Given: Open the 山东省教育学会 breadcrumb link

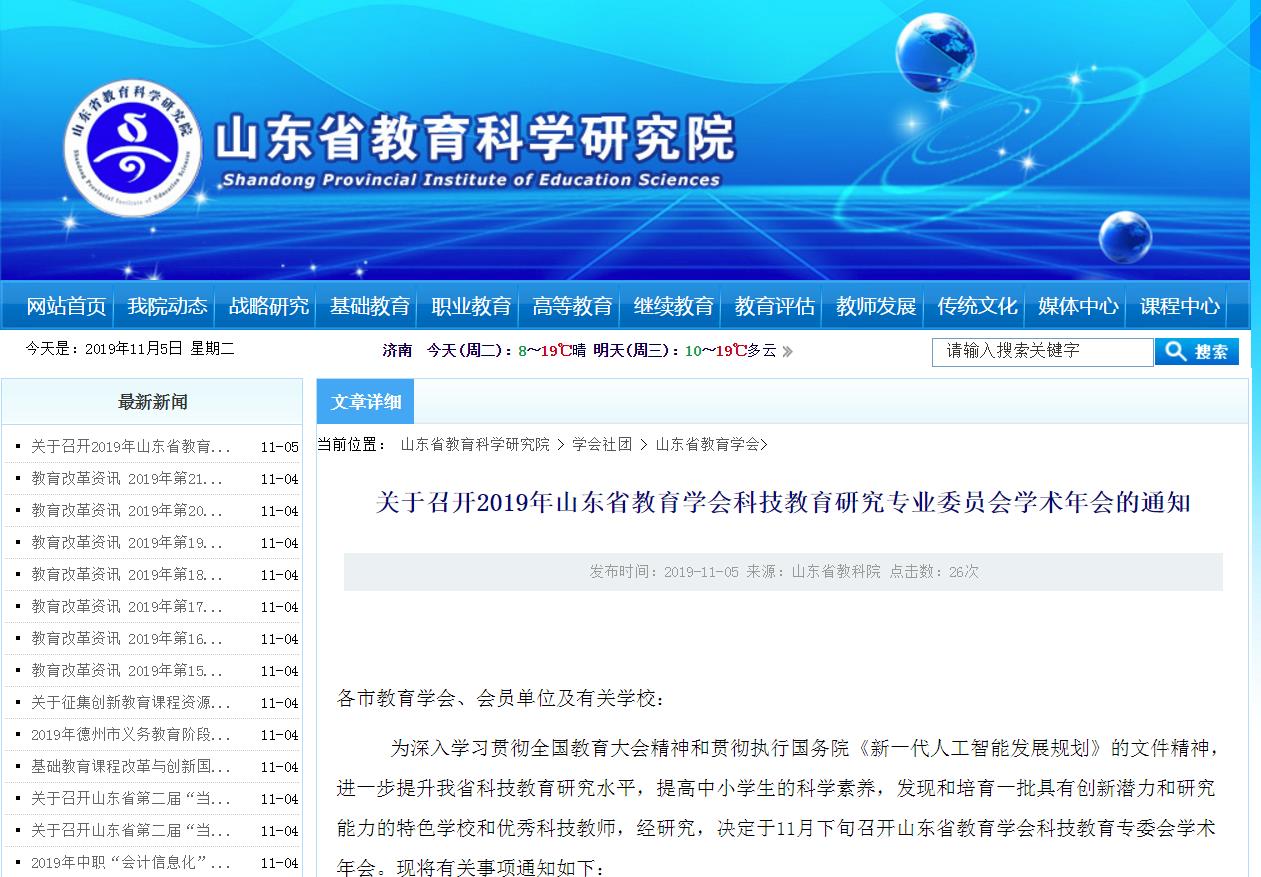Looking at the screenshot, I should tap(708, 445).
